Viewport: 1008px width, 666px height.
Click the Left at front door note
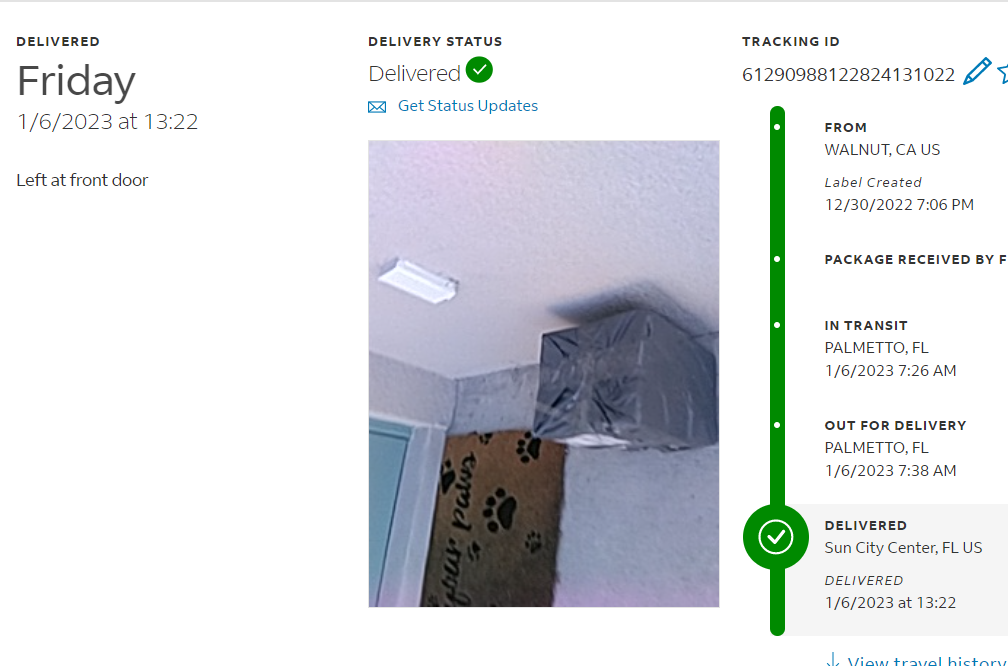pos(82,180)
